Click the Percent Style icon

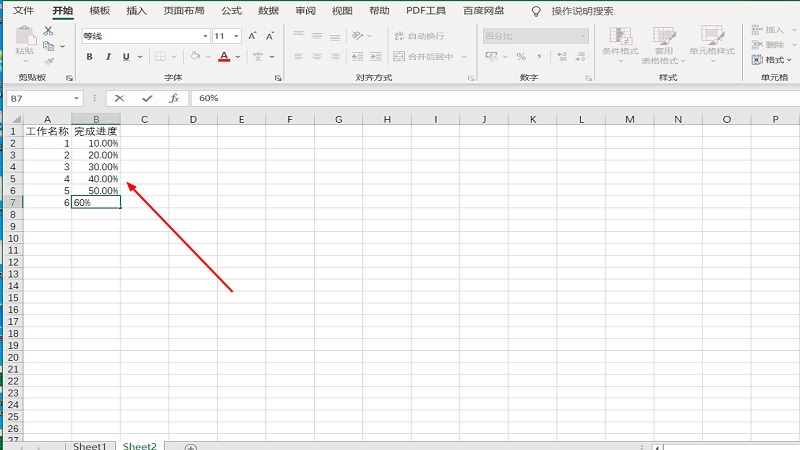point(520,57)
